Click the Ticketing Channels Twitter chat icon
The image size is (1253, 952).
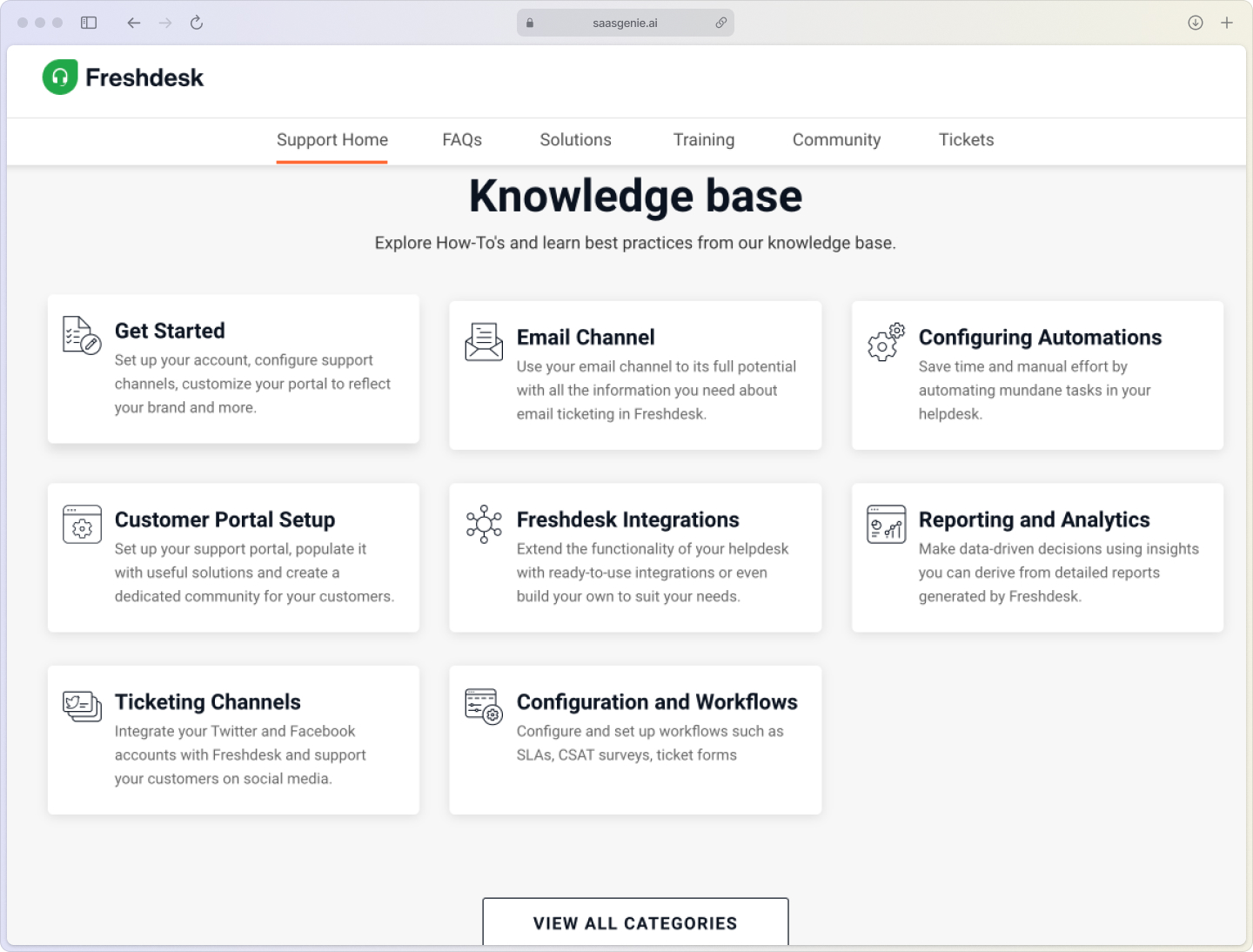[82, 707]
